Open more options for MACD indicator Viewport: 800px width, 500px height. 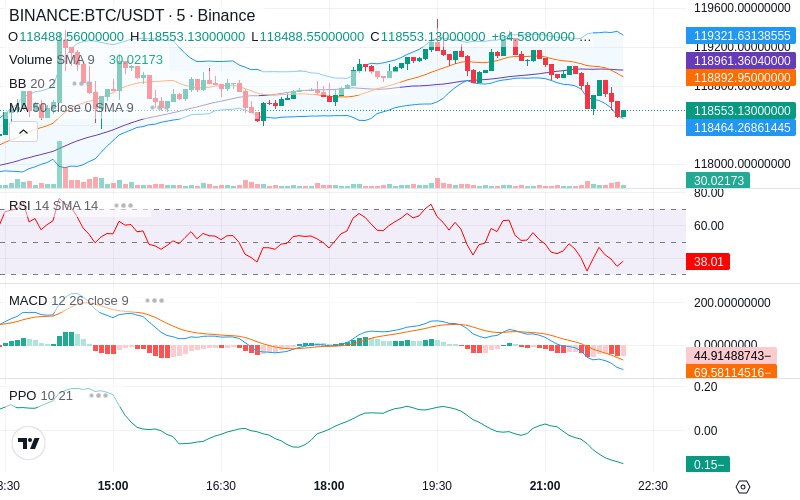154,301
